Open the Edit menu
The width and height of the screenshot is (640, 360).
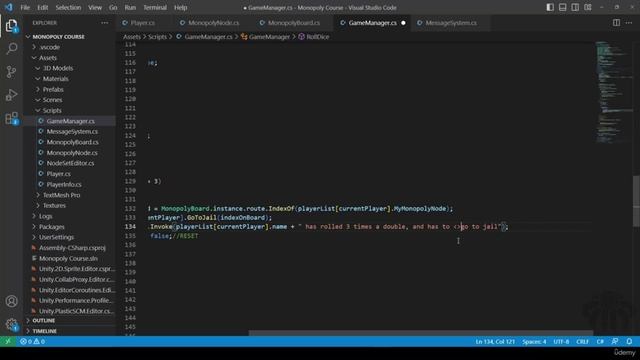click(x=42, y=7)
